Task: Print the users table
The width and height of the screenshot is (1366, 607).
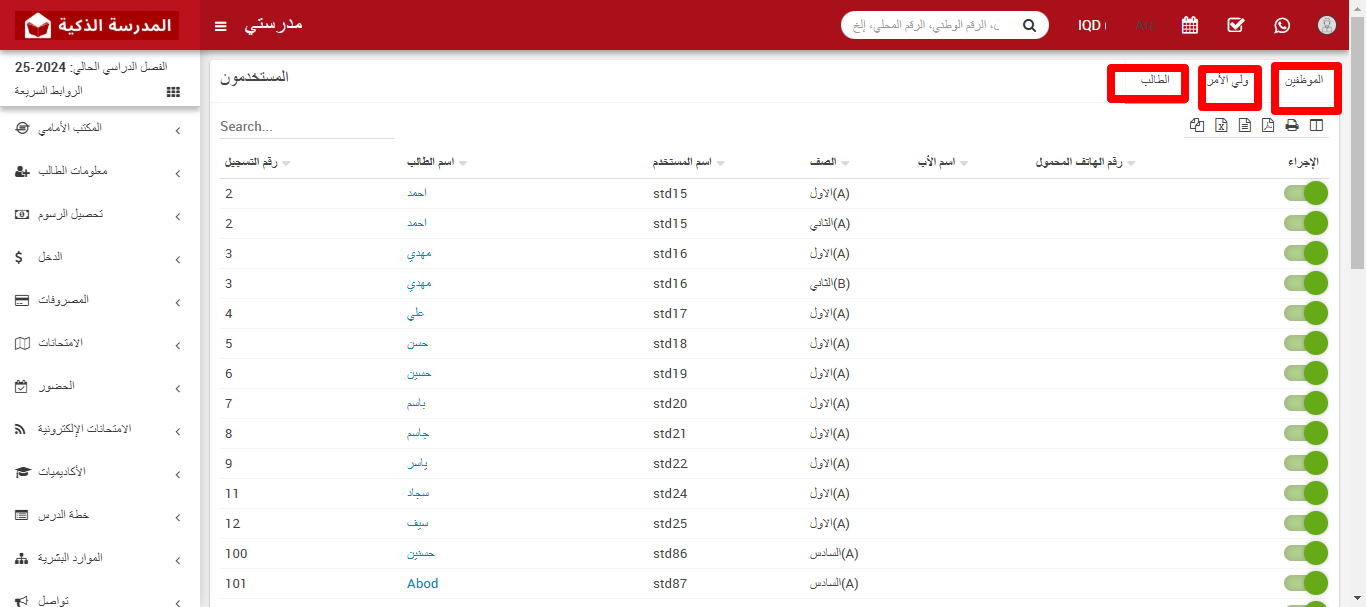Action: pyautogui.click(x=1291, y=125)
